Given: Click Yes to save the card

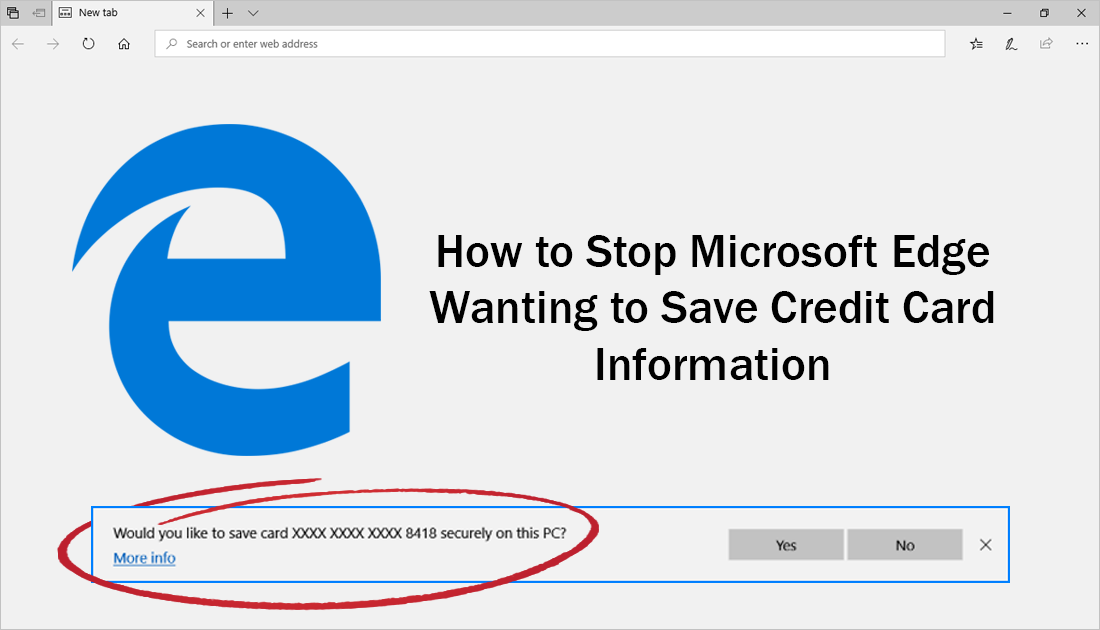Looking at the screenshot, I should 786,544.
